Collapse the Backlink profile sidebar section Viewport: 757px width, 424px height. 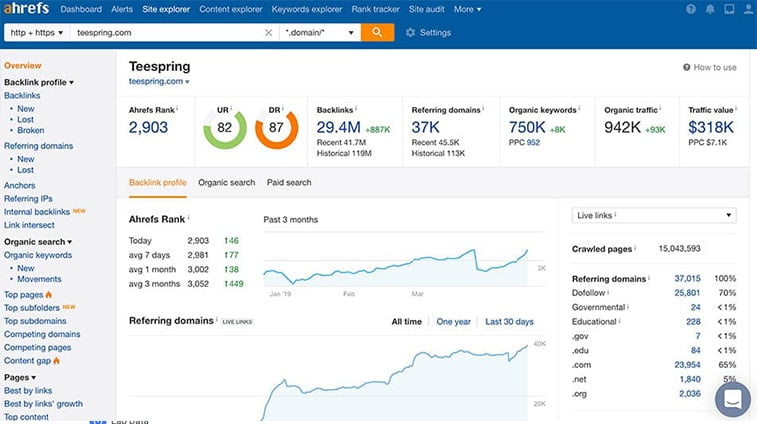click(x=39, y=82)
